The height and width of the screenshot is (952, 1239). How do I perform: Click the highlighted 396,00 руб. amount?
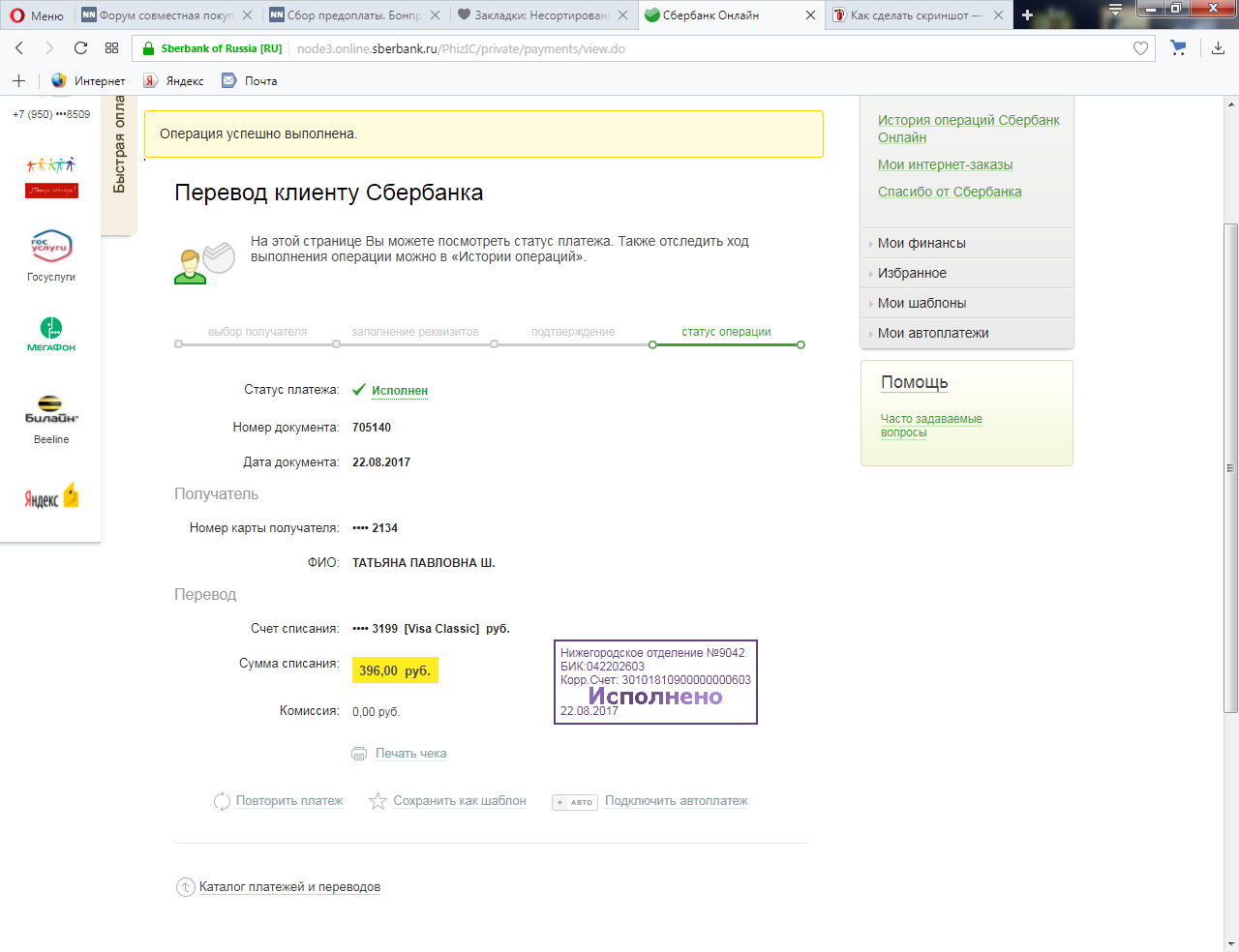pos(395,670)
